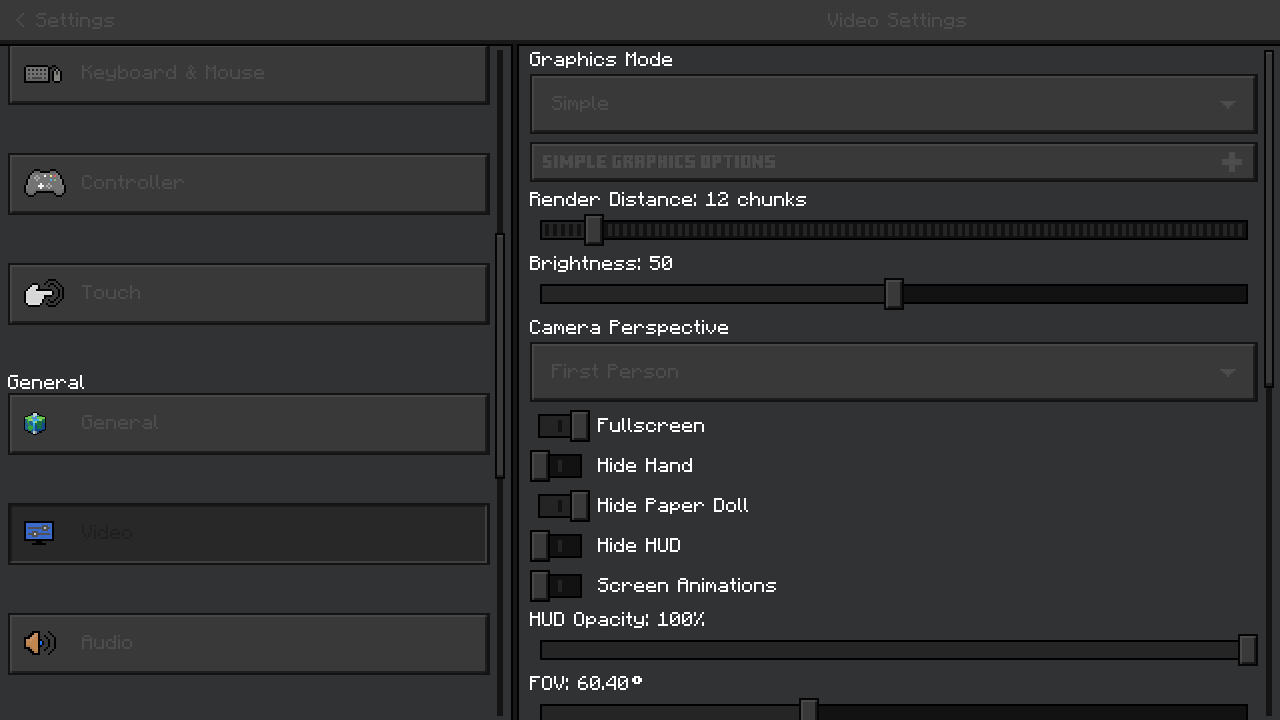The height and width of the screenshot is (720, 1280).
Task: Click the General globe cube icon
Action: (x=36, y=423)
